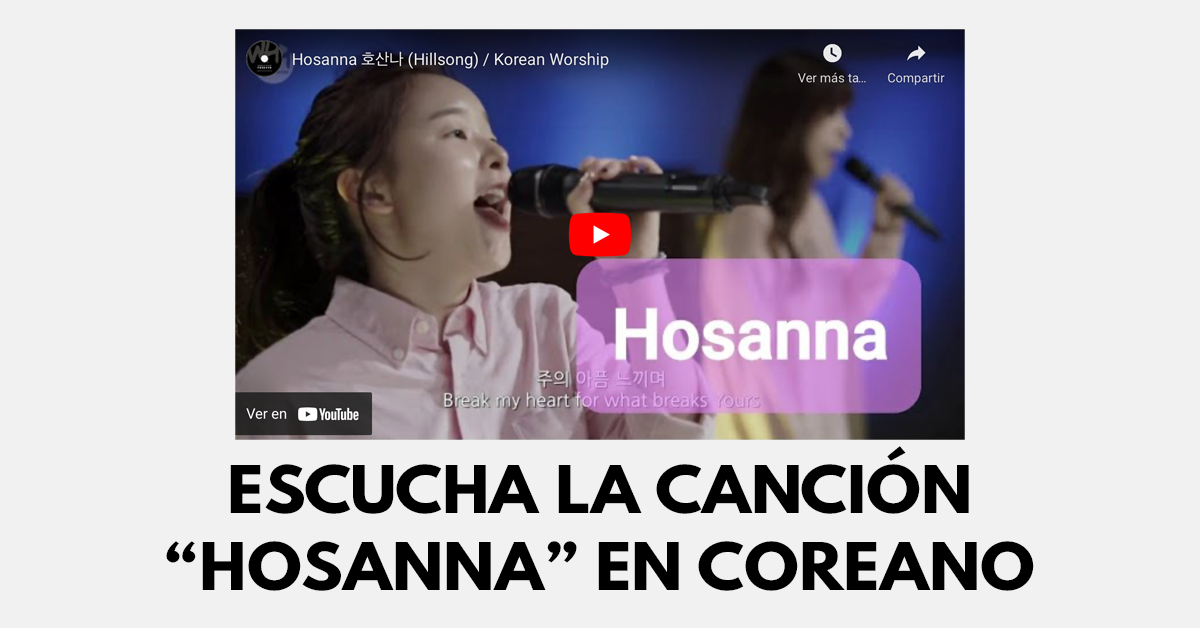Click the 'Korean Worship' part of the title
This screenshot has width=1200, height=628.
pos(551,60)
